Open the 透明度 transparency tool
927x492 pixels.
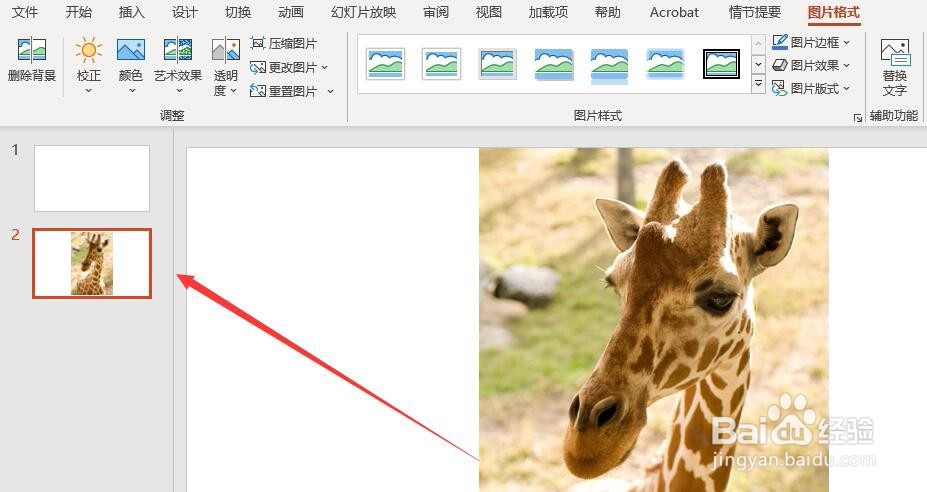click(225, 67)
